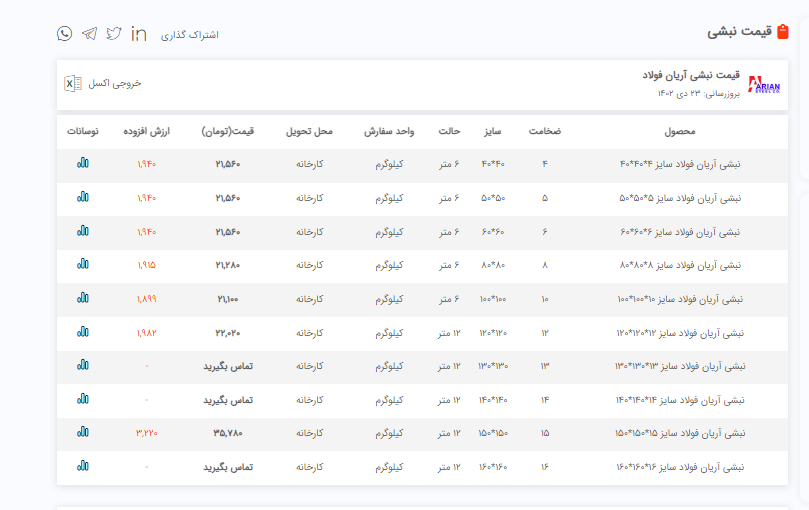
Task: Click the Excel file export icon
Action: click(72, 84)
